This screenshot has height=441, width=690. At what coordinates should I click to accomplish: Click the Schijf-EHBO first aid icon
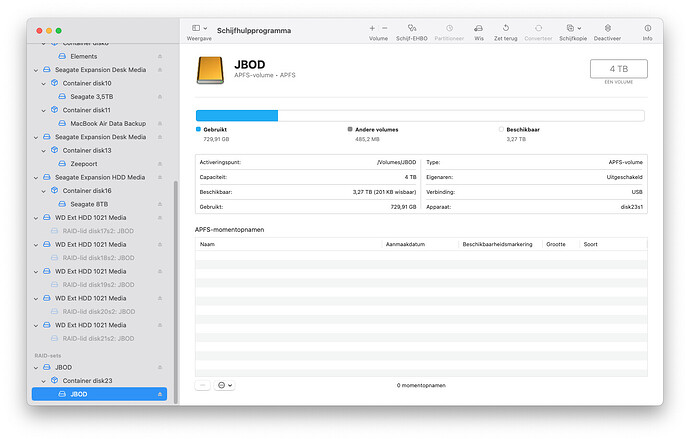click(x=412, y=28)
